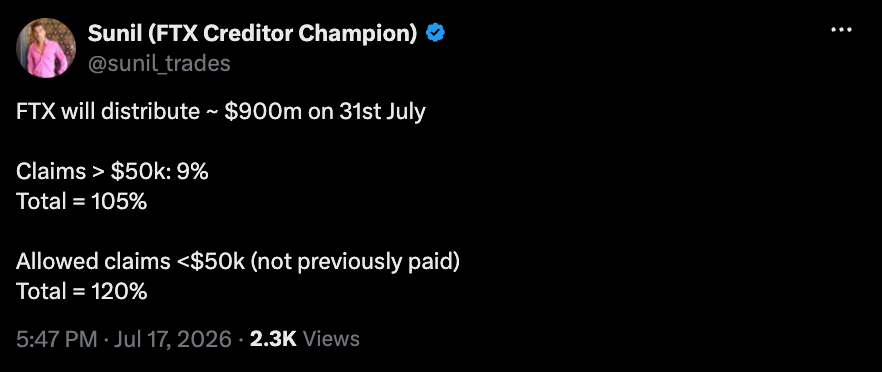Screen dimensions: 882x372
Task: Click the "FTX will distribute" first line
Action: (x=107, y=111)
